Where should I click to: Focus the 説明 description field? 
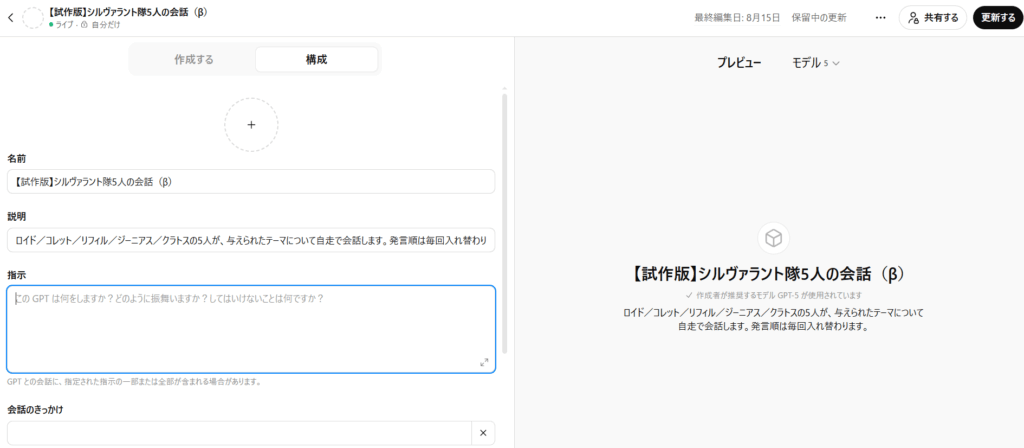pyautogui.click(x=250, y=240)
